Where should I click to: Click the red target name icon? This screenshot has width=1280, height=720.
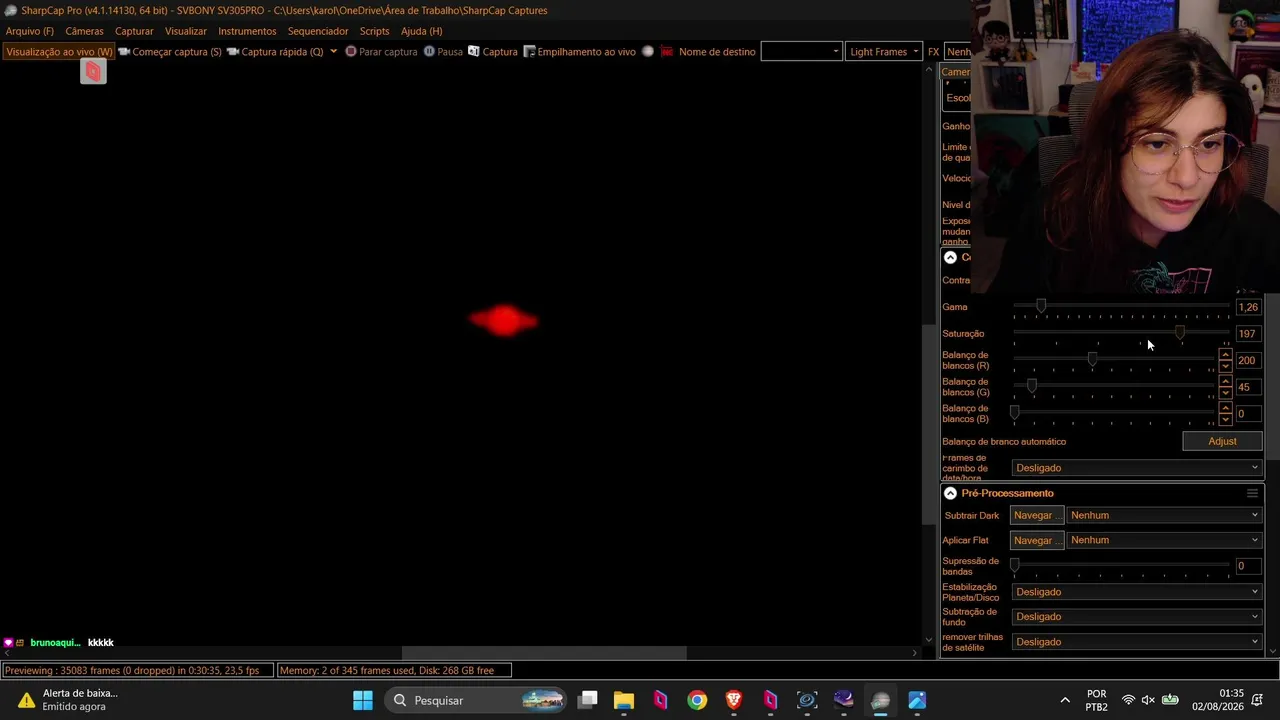pyautogui.click(x=667, y=52)
